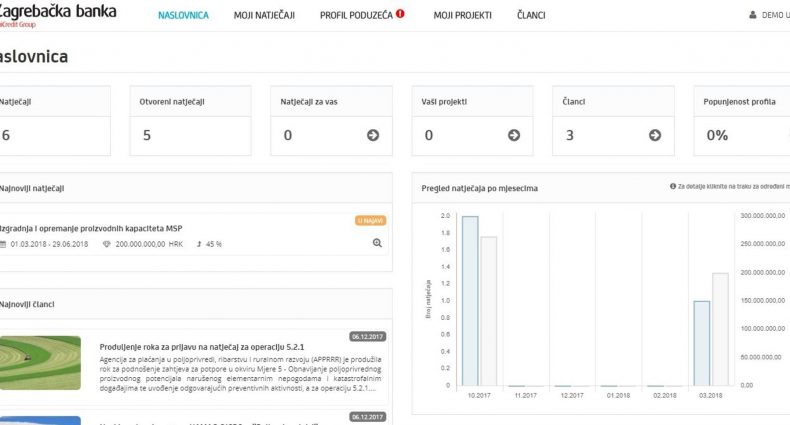Click the Vaši projekti card title
This screenshot has width=790, height=425.
click(444, 102)
